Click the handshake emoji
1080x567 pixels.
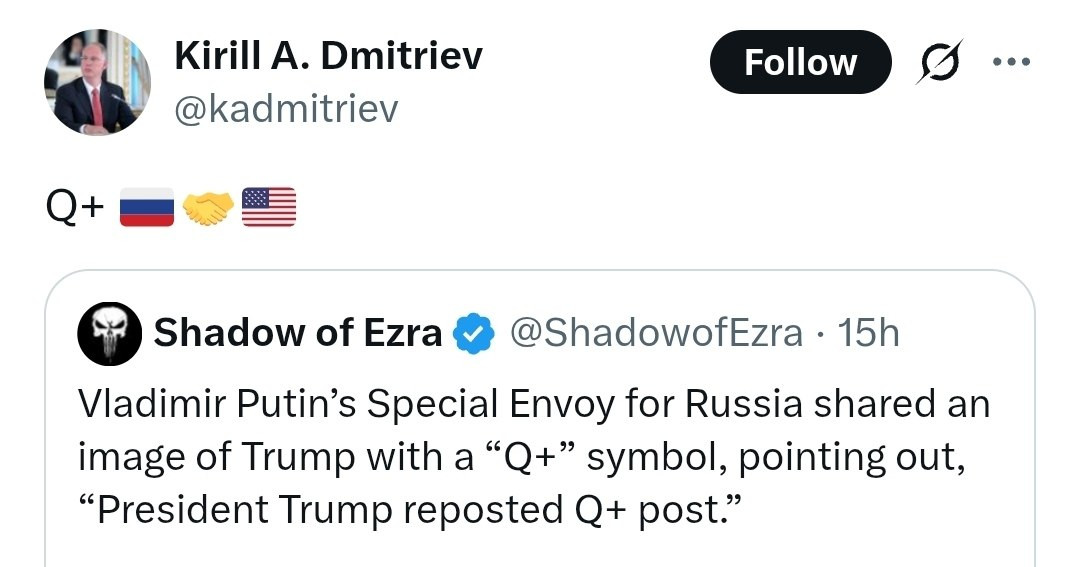pyautogui.click(x=208, y=207)
